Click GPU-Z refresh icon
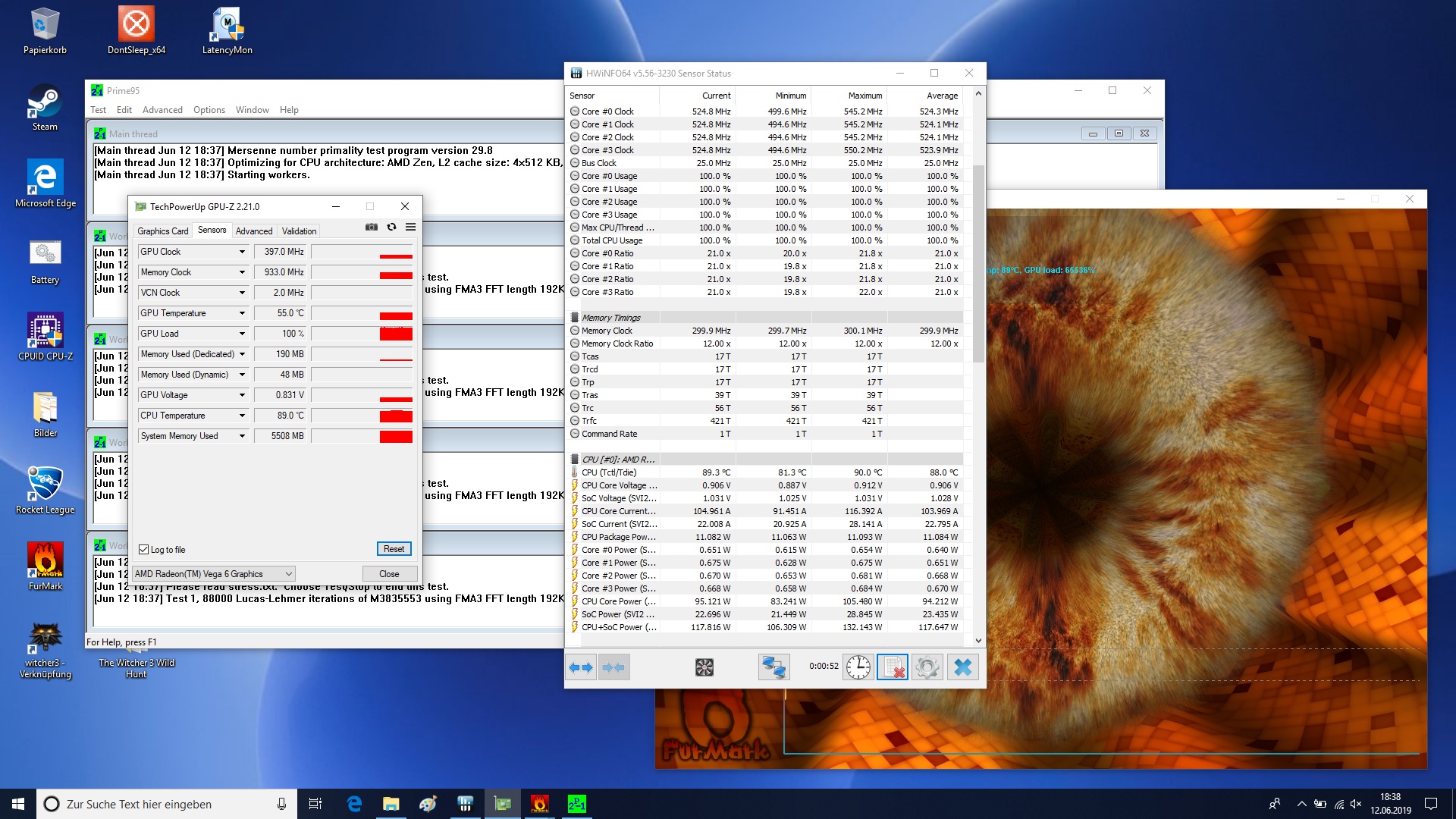 (x=391, y=227)
